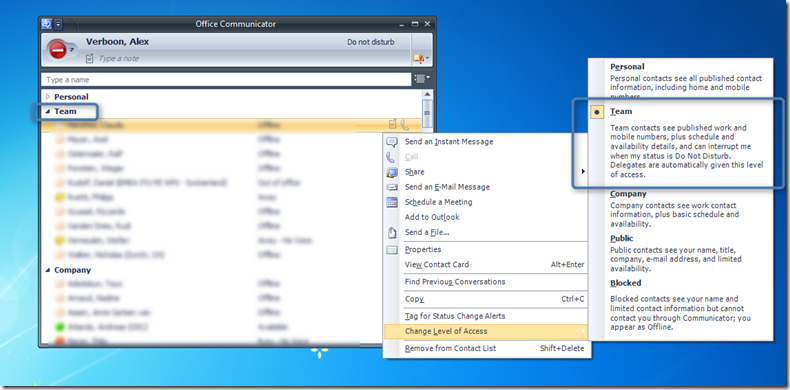Click the Share menu icon
Viewport: 790px width, 390px height.
click(392, 172)
